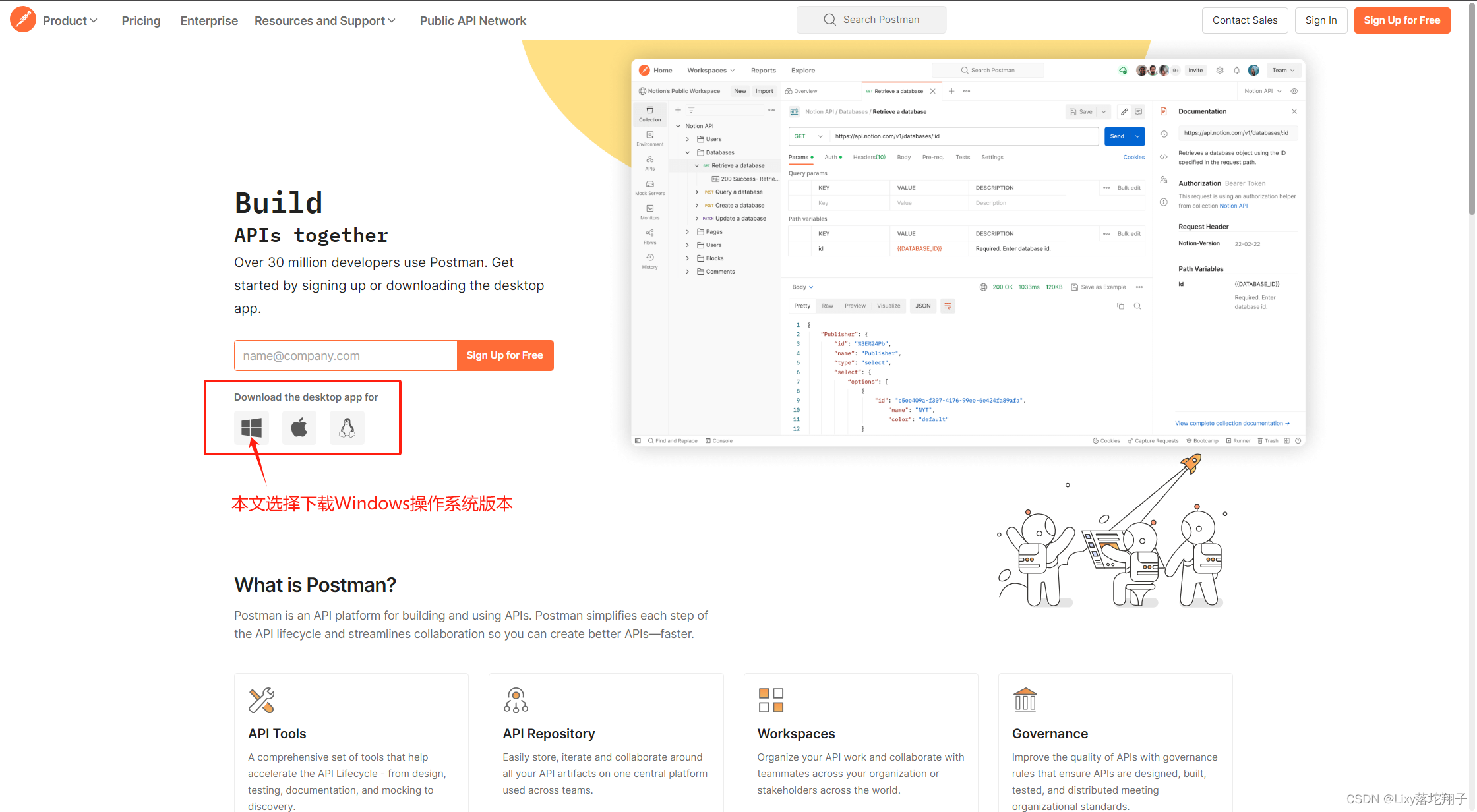1477x812 pixels.
Task: Click the API Repository icon
Action: tap(516, 700)
